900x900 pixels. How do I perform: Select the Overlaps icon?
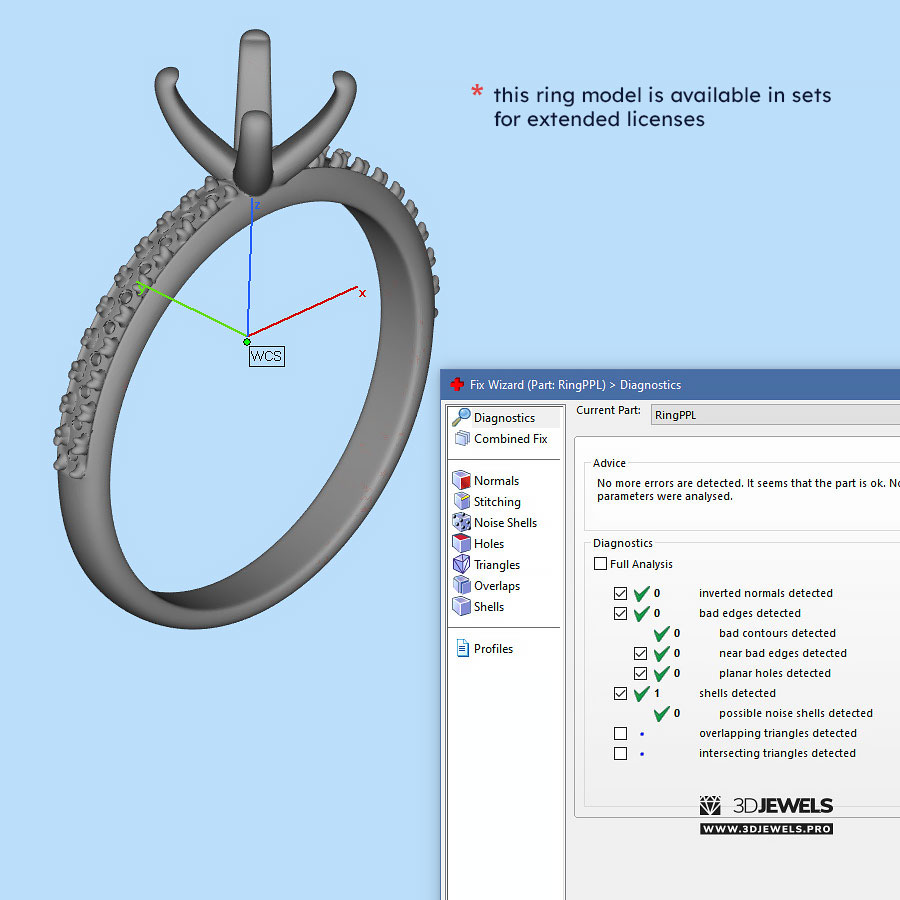[461, 586]
